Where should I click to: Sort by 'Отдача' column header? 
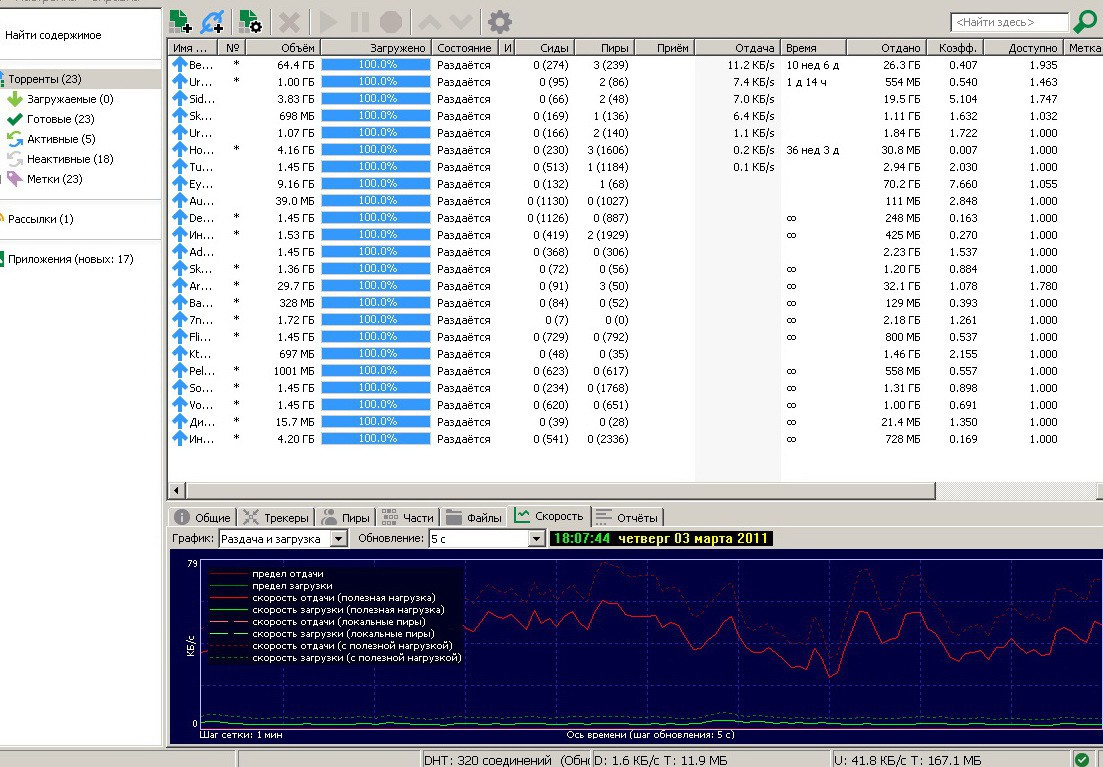tap(737, 48)
